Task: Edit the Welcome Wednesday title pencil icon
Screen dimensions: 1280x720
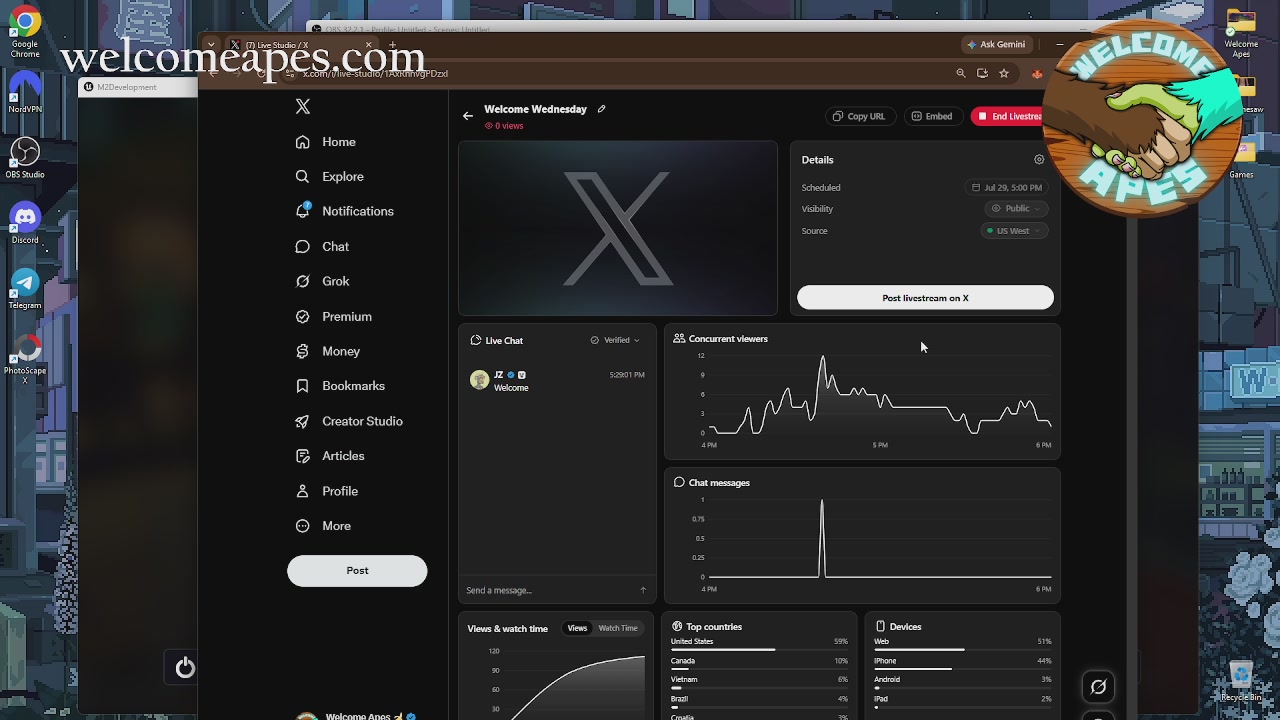Action: point(601,109)
